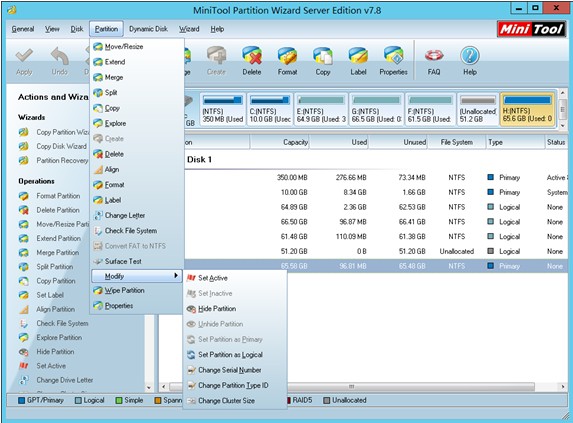Select Move/Resize in the Partition menu
The image size is (573, 423).
click(137, 46)
